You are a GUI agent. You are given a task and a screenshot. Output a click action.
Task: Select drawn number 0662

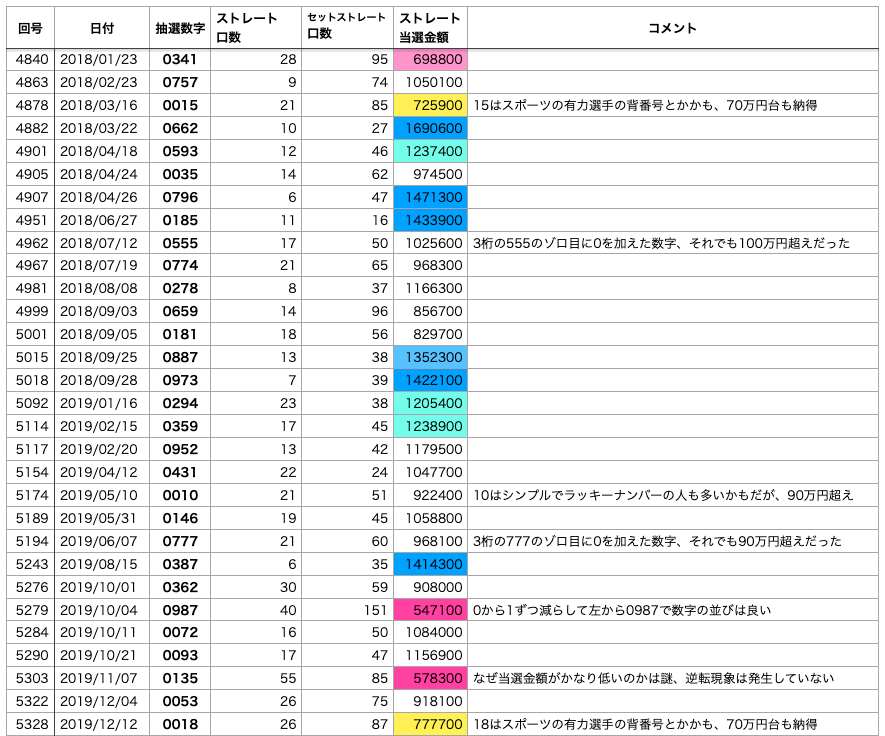pyautogui.click(x=180, y=129)
